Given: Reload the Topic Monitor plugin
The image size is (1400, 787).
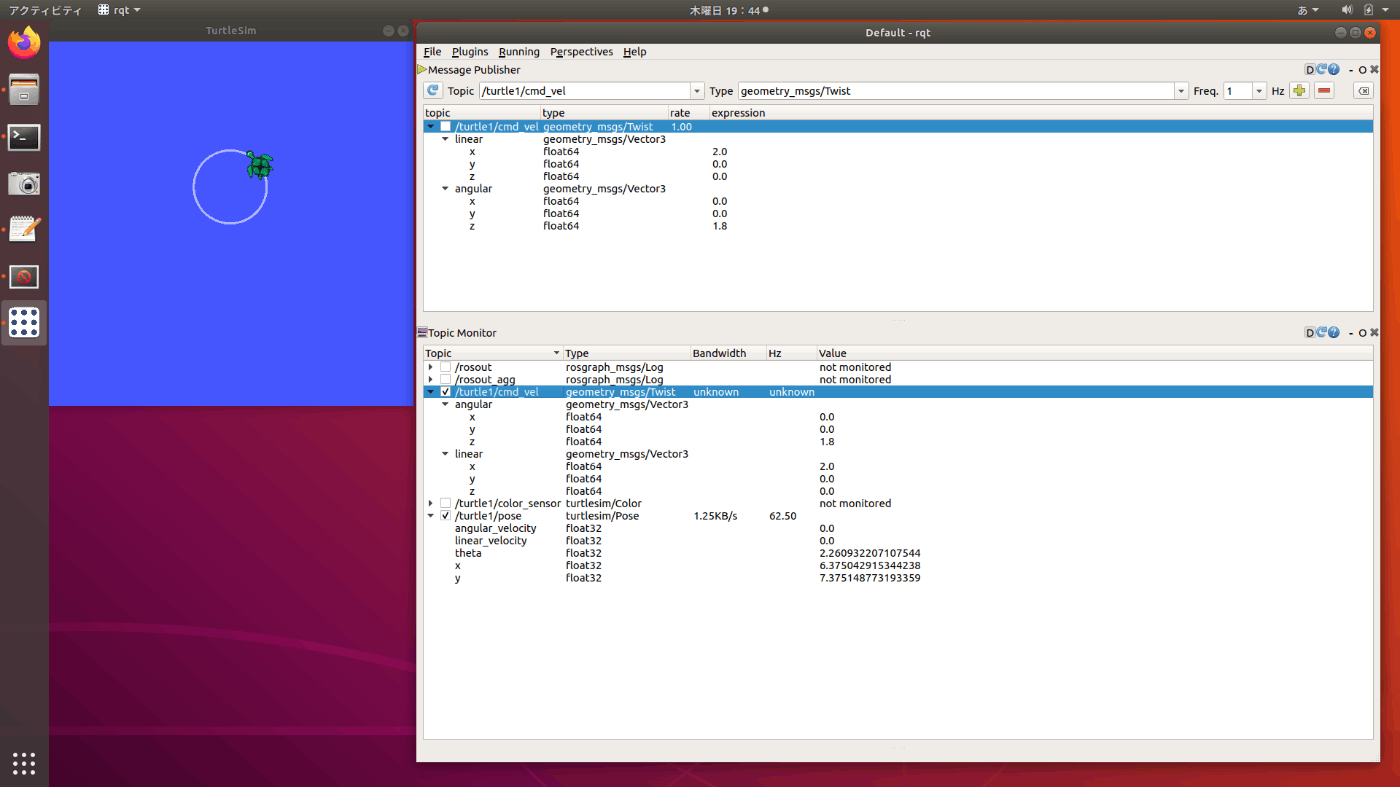Looking at the screenshot, I should pyautogui.click(x=1321, y=333).
